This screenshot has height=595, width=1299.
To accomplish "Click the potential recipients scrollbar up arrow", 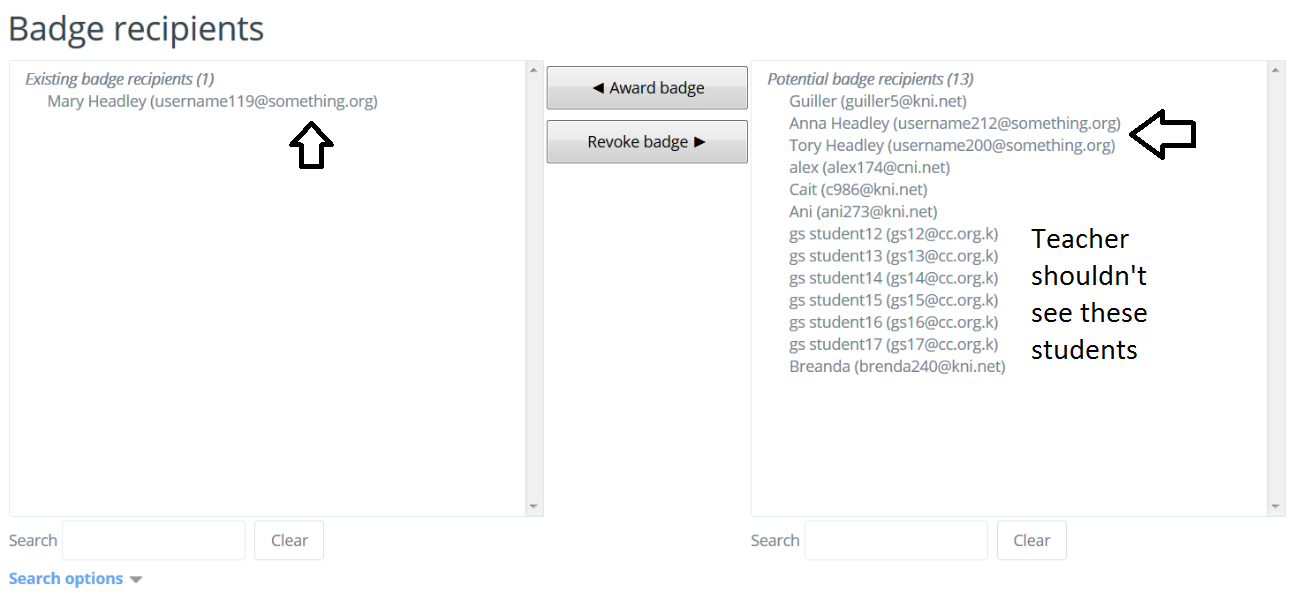I will [1276, 70].
